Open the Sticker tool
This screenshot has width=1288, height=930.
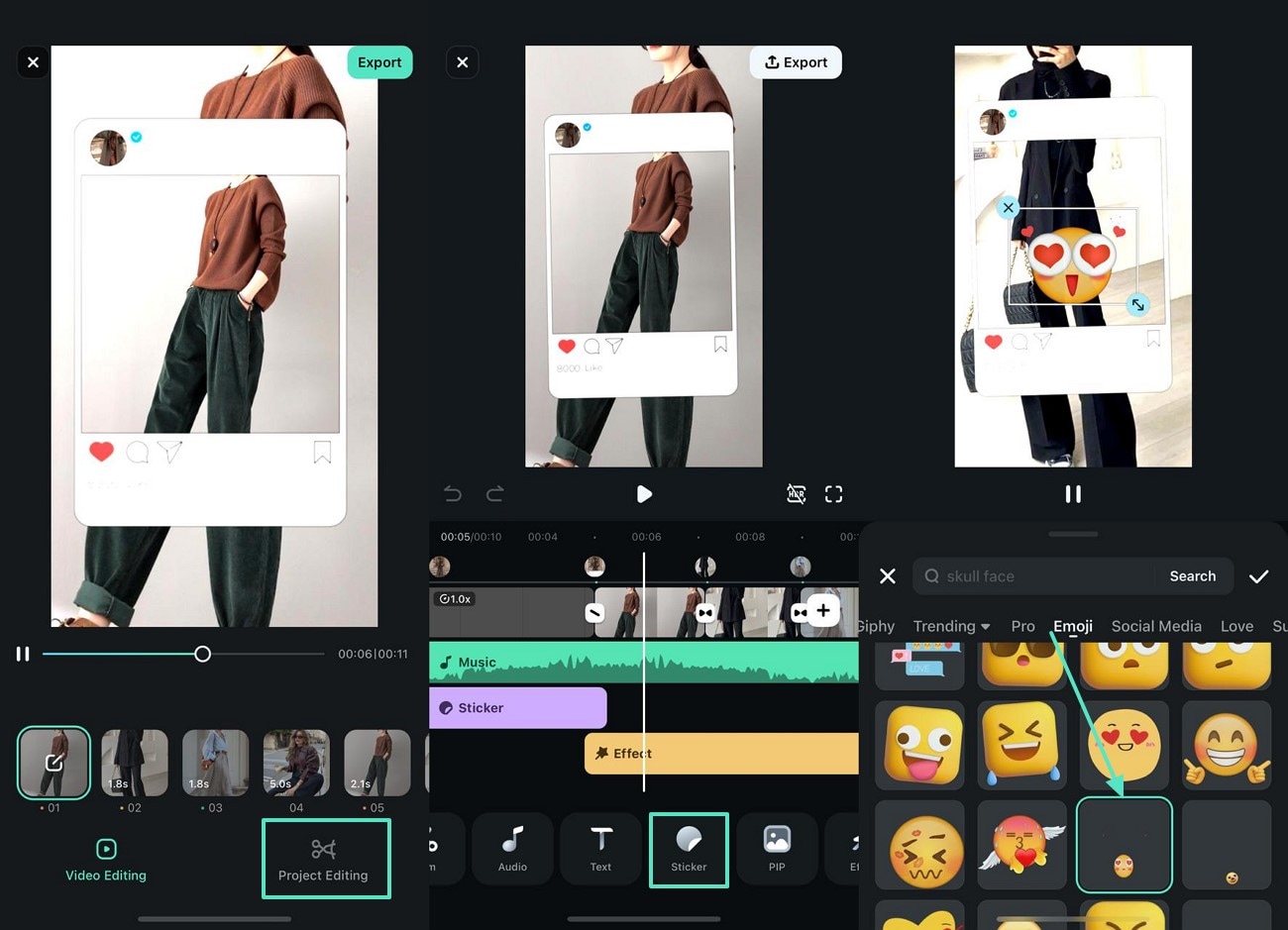689,850
